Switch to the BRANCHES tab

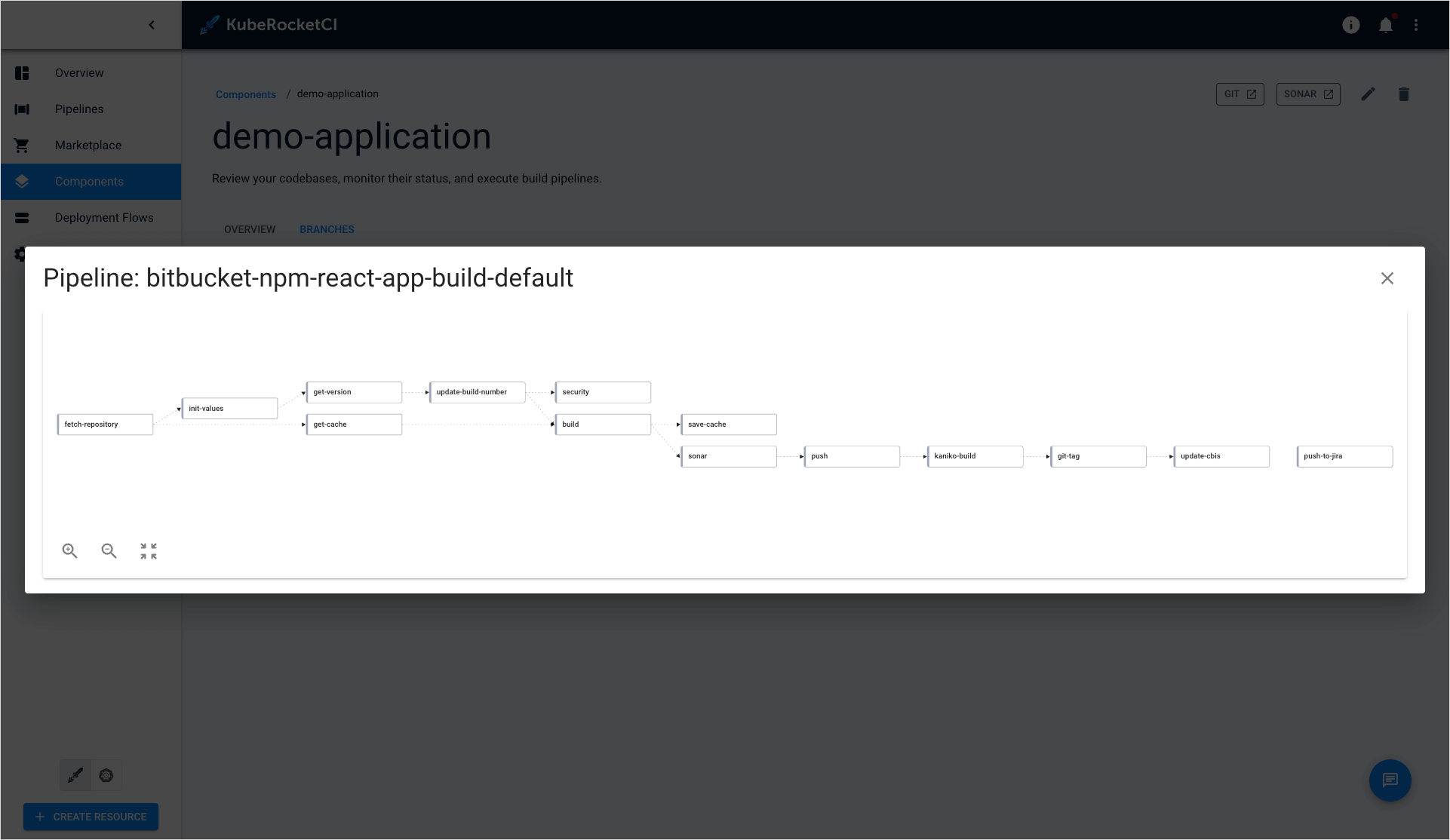tap(327, 229)
